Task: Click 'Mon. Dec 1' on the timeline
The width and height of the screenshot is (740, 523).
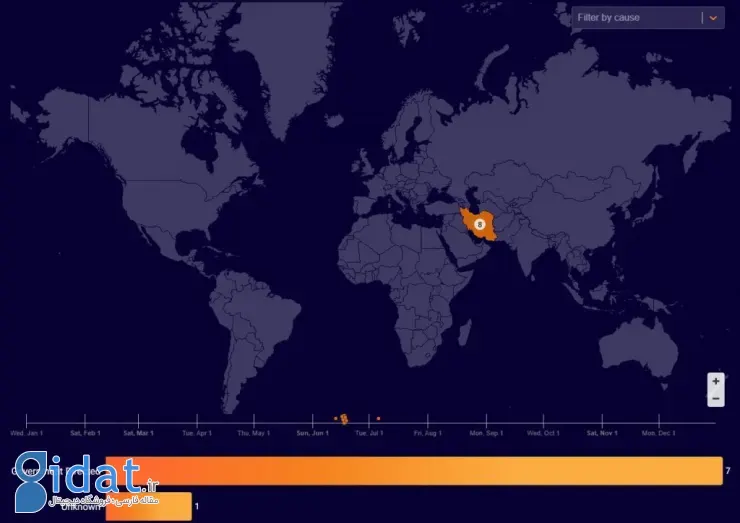Action: pyautogui.click(x=658, y=433)
